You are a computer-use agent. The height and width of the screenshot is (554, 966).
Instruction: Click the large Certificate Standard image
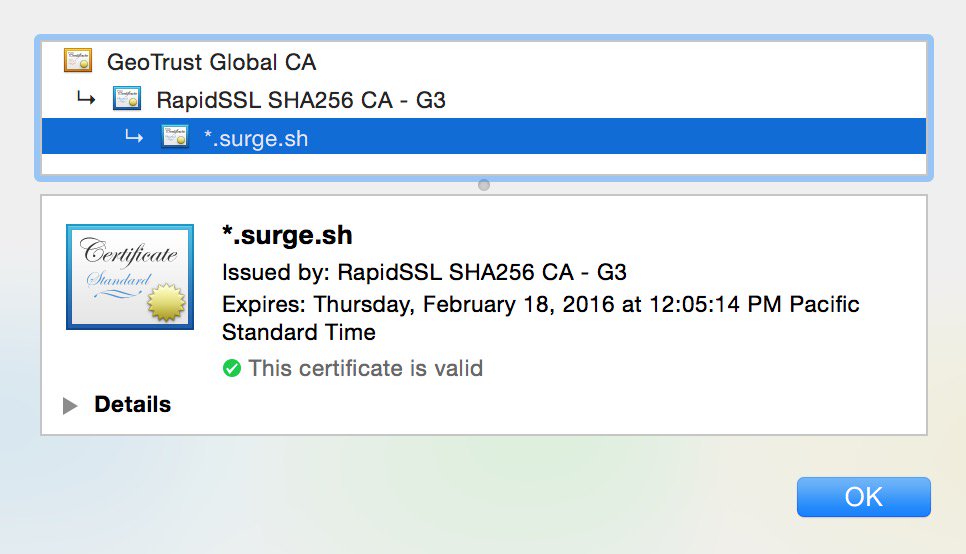130,277
